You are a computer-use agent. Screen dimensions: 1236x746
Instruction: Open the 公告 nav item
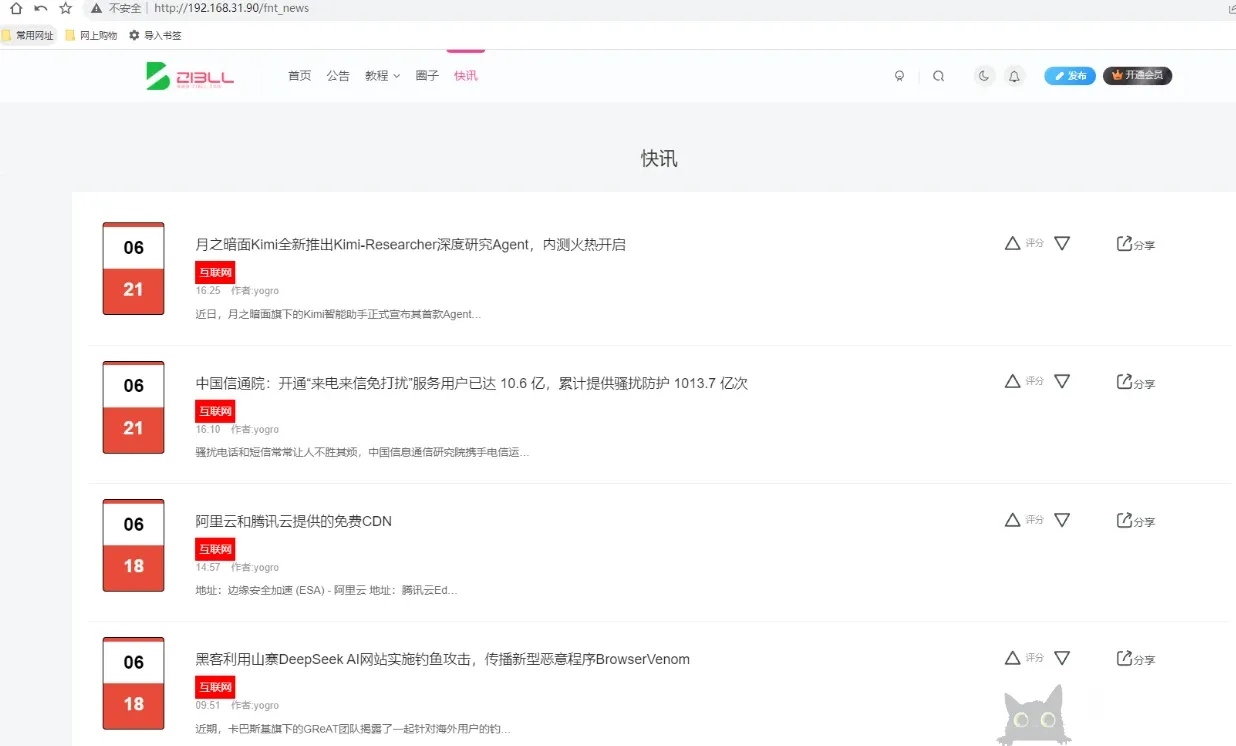338,76
